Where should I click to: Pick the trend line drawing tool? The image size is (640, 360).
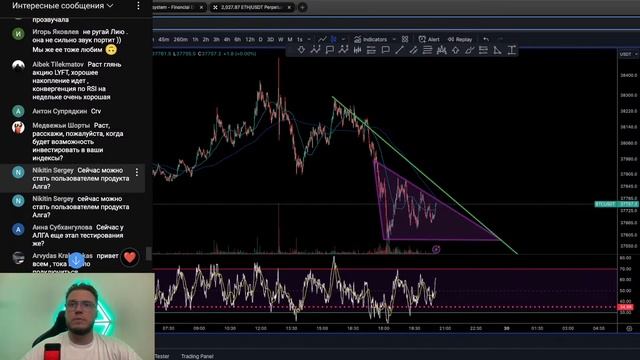pos(399,50)
